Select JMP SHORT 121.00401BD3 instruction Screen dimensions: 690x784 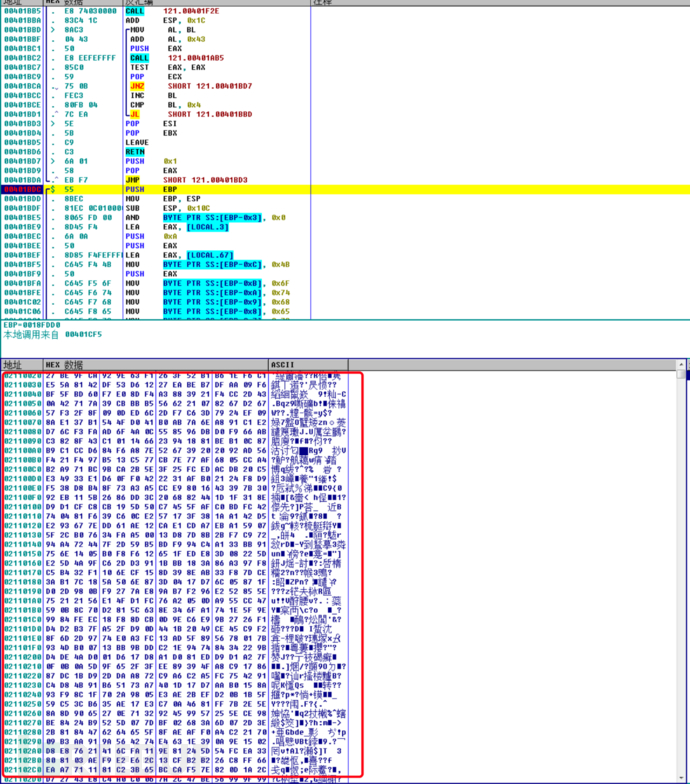186,180
